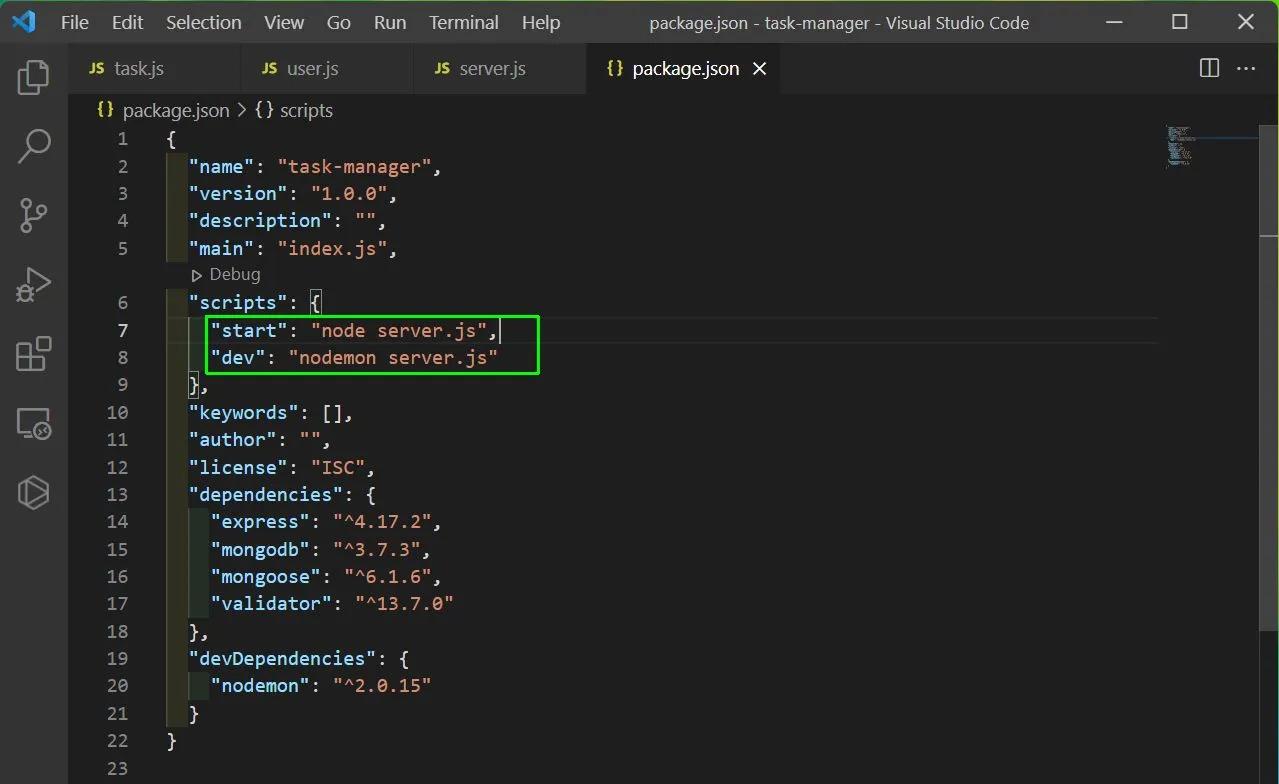Open the Edit menu
This screenshot has height=784, width=1279.
128,22
